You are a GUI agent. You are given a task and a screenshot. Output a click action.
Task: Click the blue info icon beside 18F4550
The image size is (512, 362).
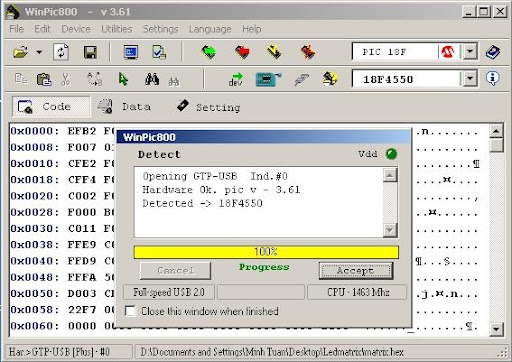[x=493, y=79]
